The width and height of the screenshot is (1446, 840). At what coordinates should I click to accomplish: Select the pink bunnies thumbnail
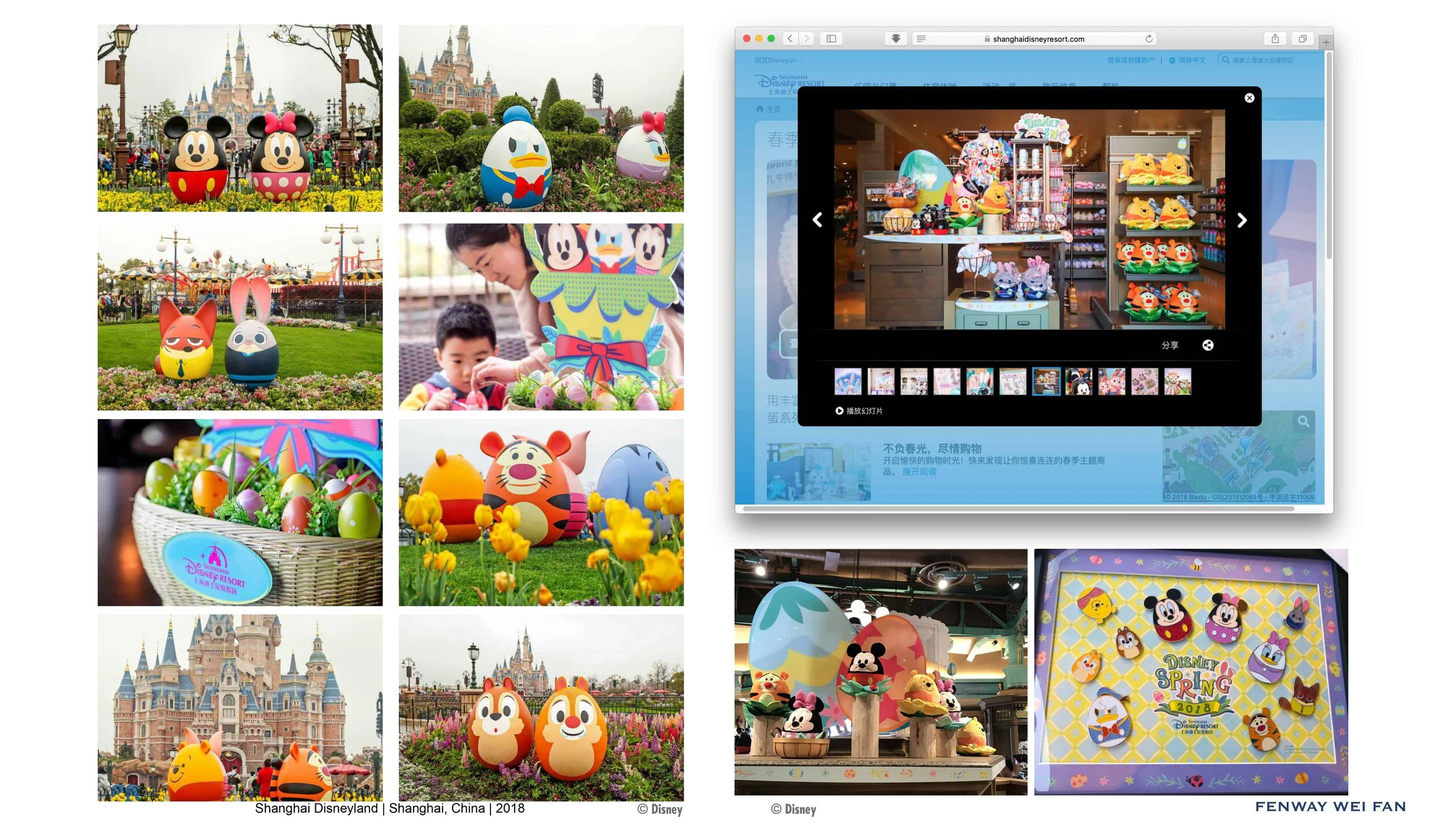click(1112, 382)
